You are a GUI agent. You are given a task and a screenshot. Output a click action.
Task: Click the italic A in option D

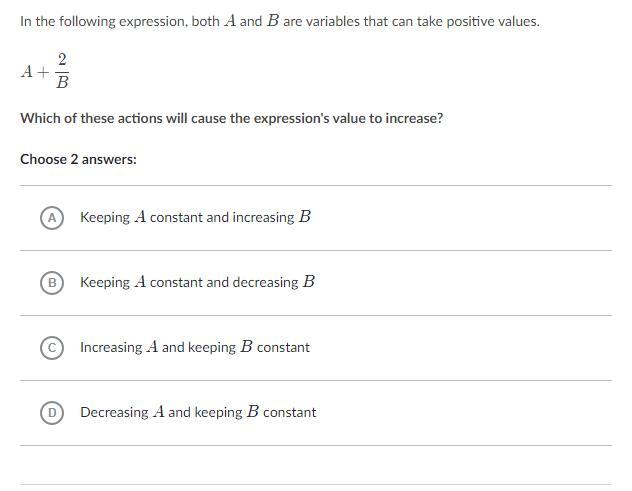(159, 412)
